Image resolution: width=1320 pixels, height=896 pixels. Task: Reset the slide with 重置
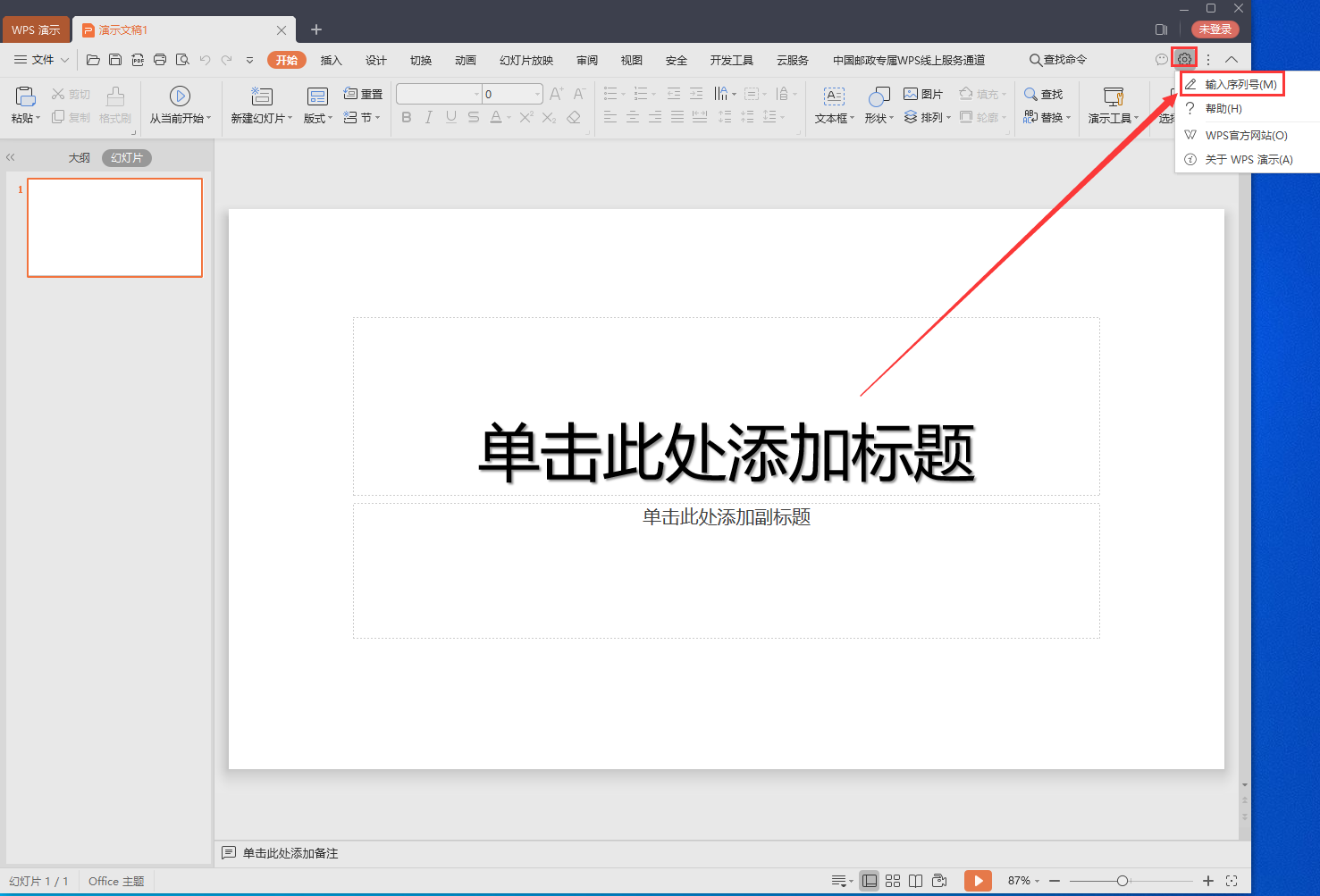(363, 94)
